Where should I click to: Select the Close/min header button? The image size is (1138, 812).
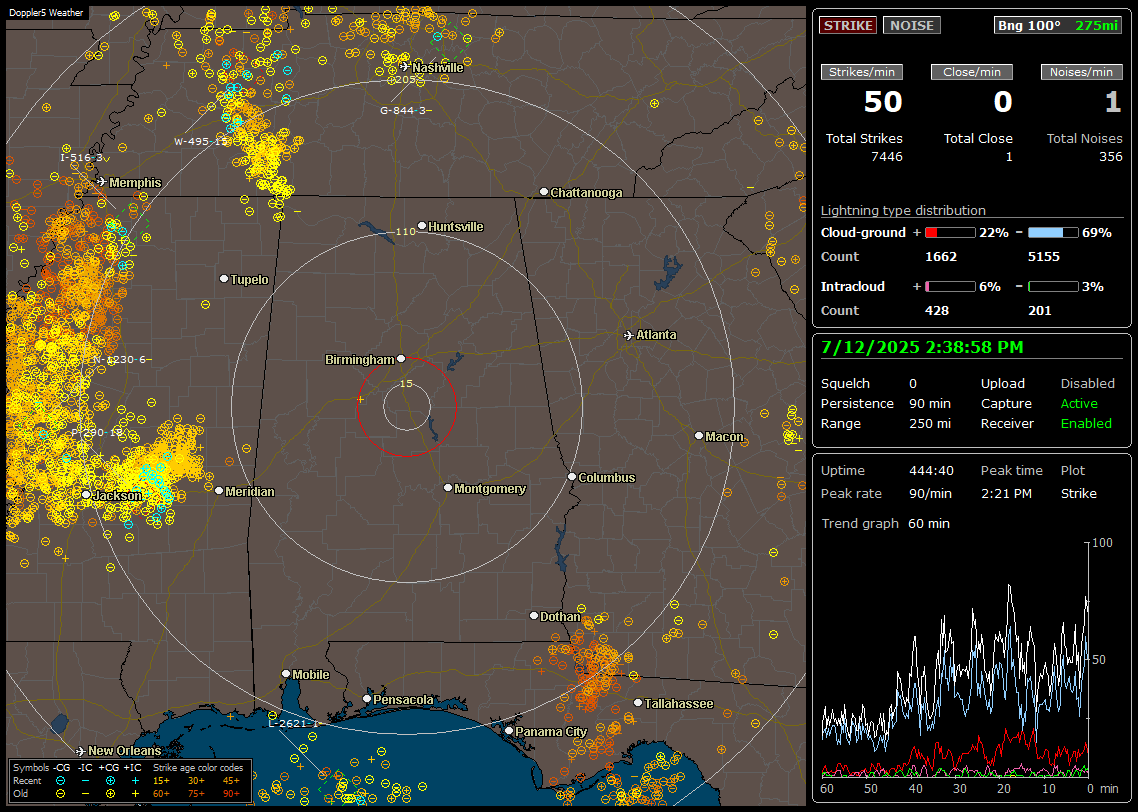pyautogui.click(x=972, y=72)
